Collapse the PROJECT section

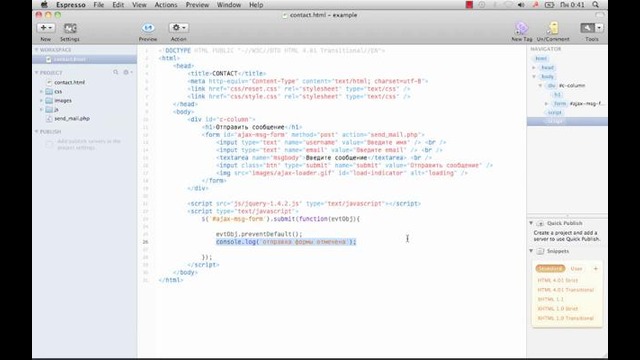pyautogui.click(x=36, y=73)
